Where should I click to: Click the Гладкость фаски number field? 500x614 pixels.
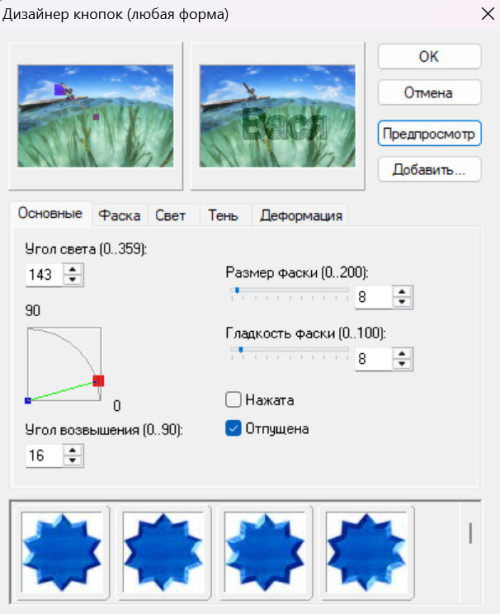point(374,358)
